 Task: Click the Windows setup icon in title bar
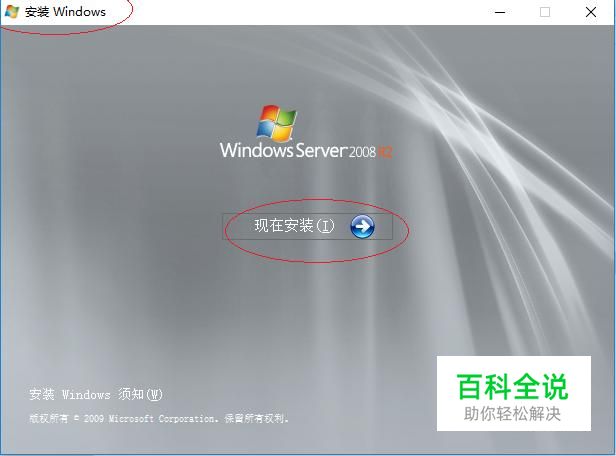(12, 11)
